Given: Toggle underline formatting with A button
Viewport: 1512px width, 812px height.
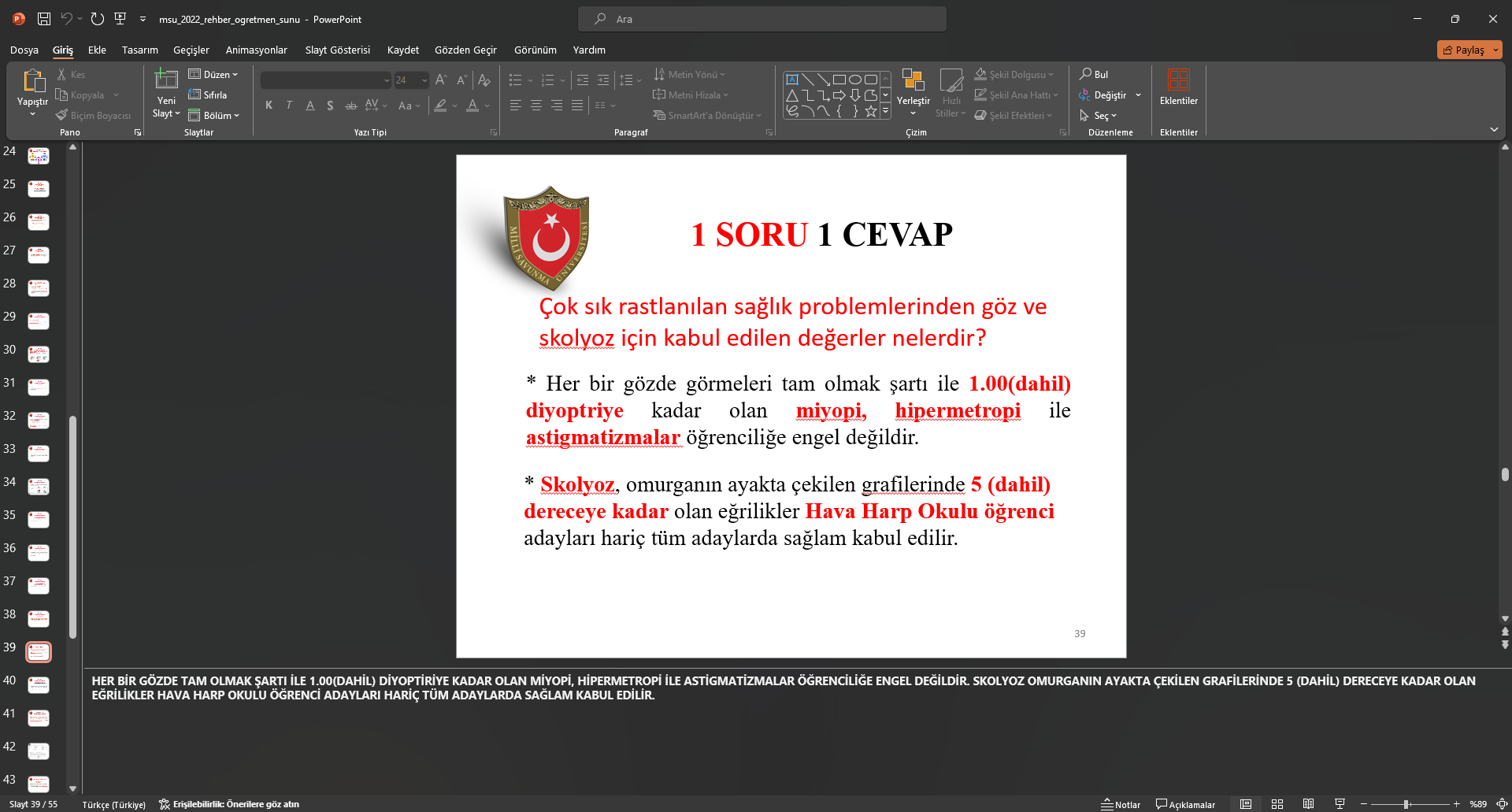Looking at the screenshot, I should point(309,105).
